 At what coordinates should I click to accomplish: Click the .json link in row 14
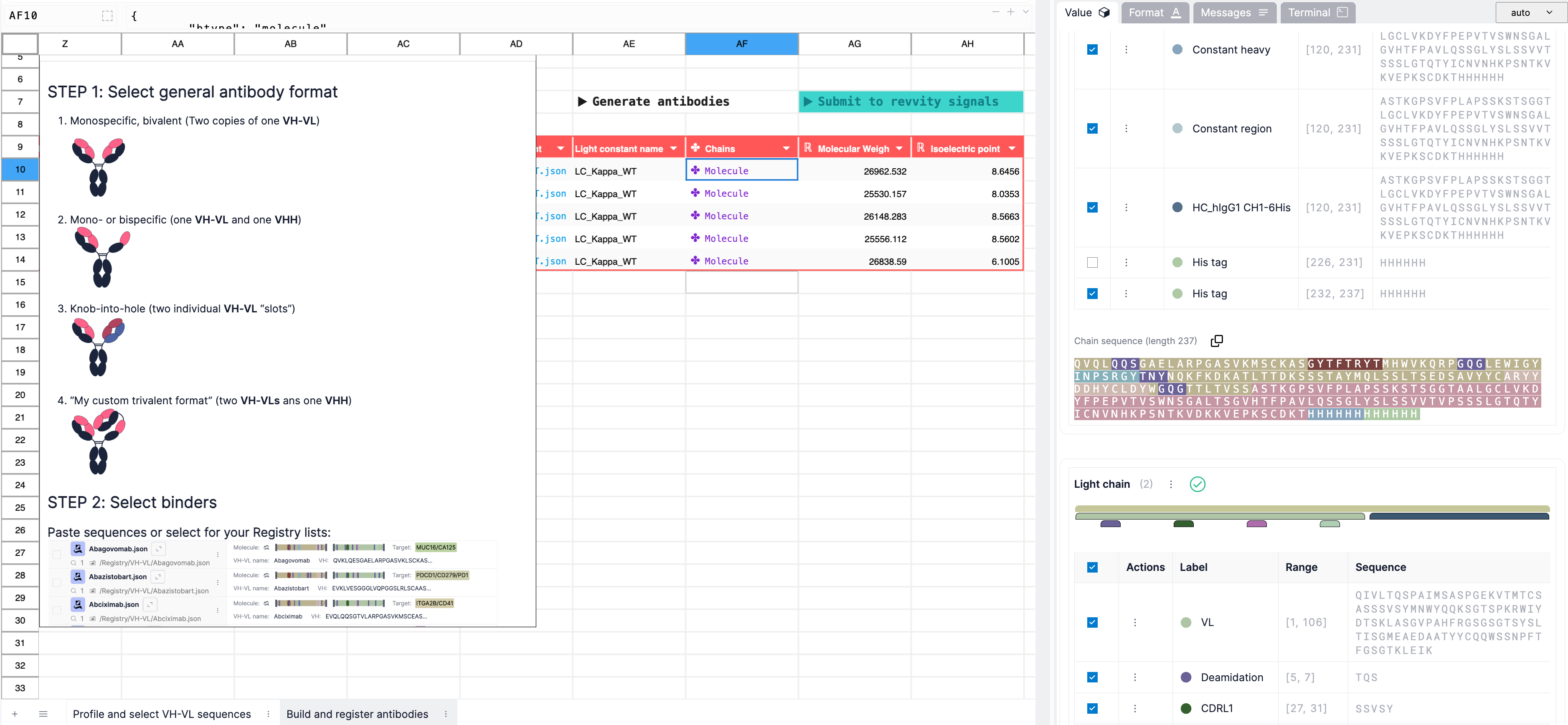[x=552, y=261]
